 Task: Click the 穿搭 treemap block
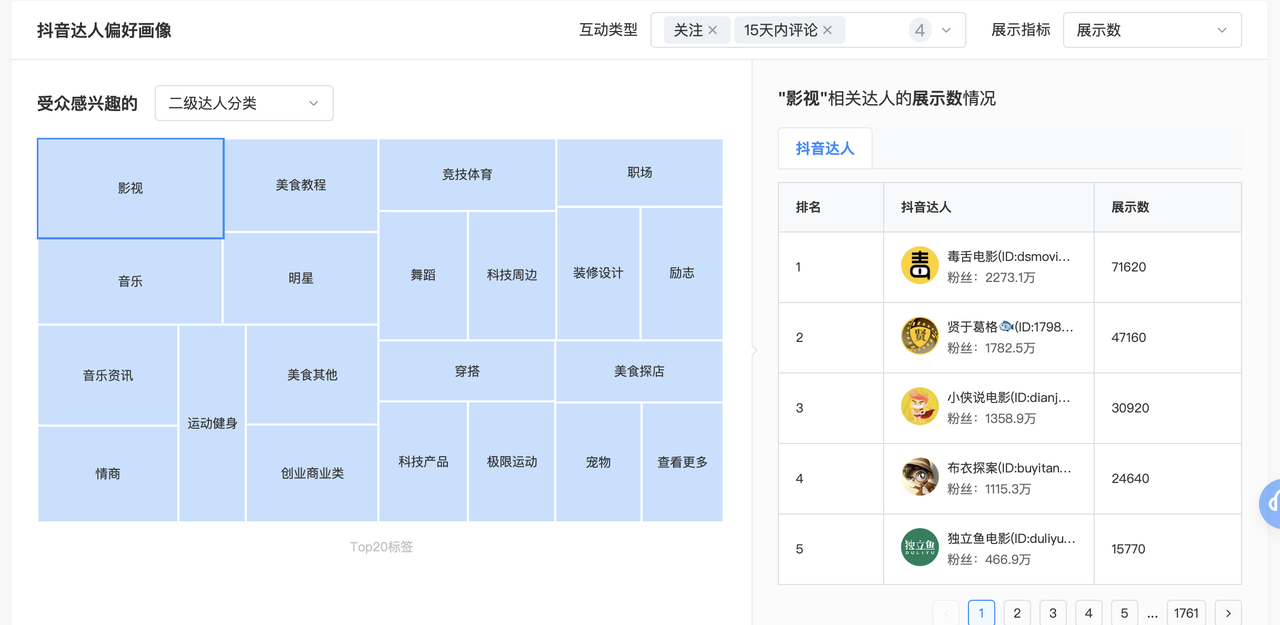coord(467,371)
